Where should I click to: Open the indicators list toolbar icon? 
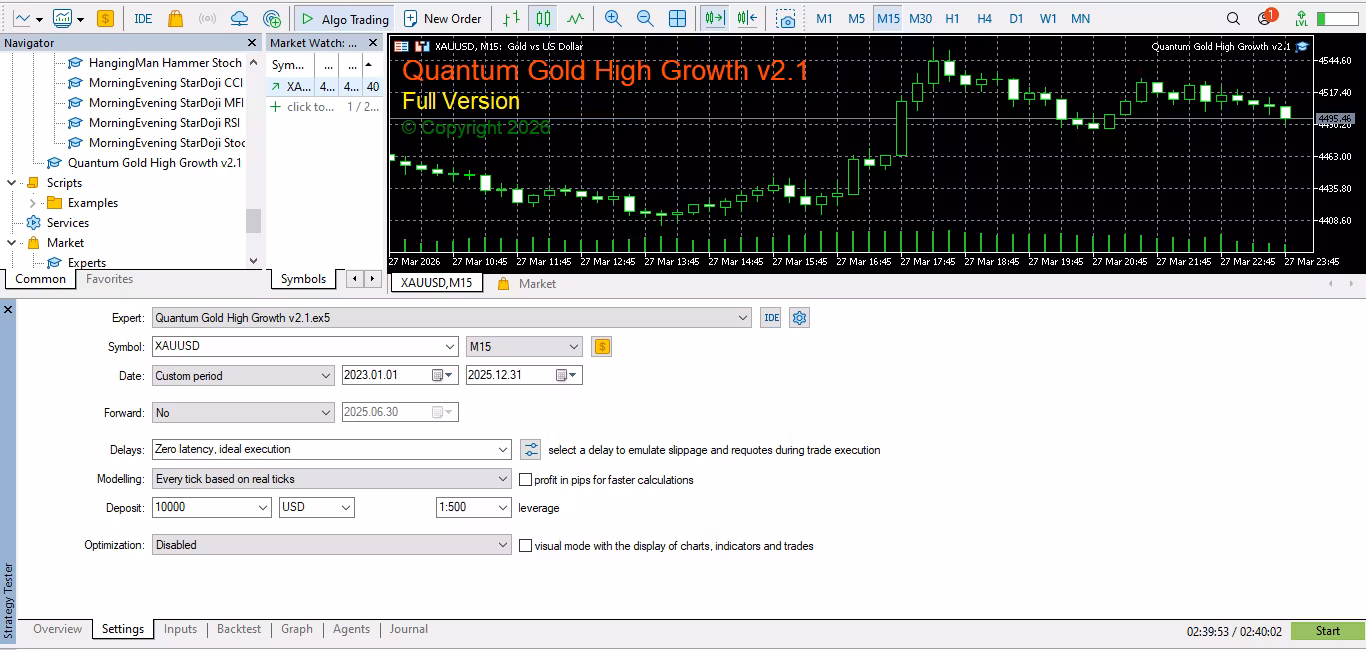pyautogui.click(x=63, y=18)
